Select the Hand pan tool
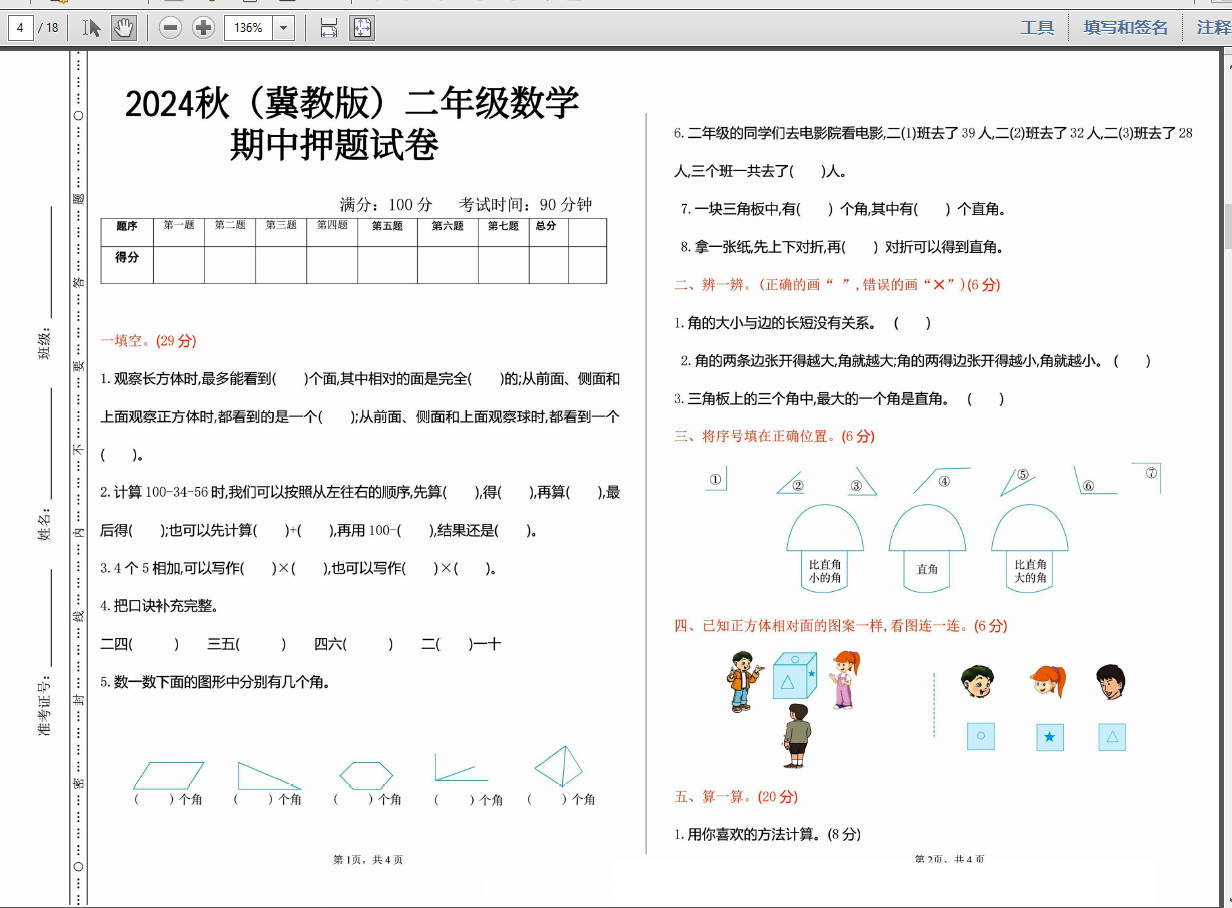Viewport: 1232px width, 908px height. pyautogui.click(x=123, y=28)
